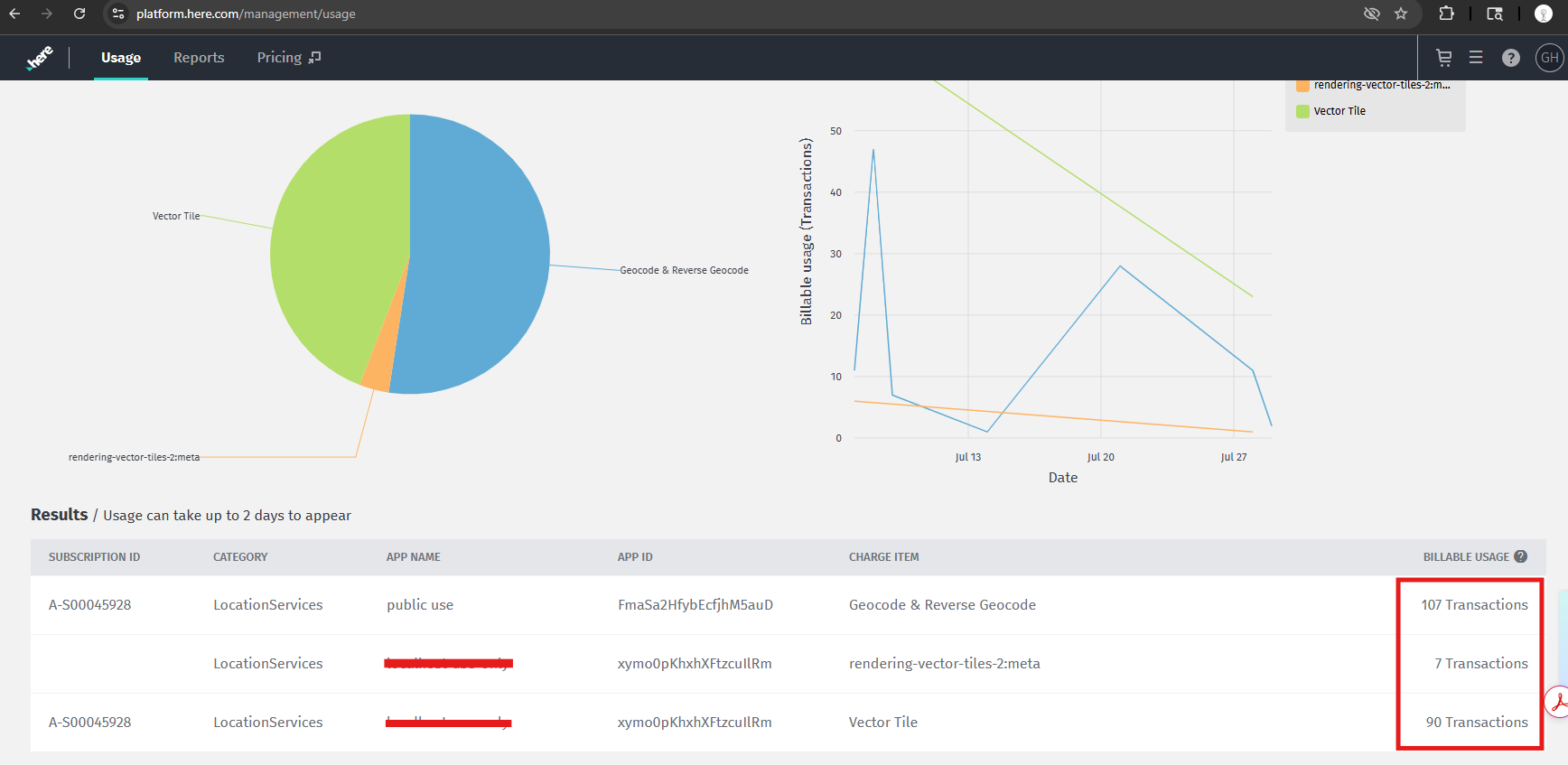Screen dimensions: 1568x765
Task: Click the 'Geocode & Reverse Geocode' pie label
Action: (684, 270)
